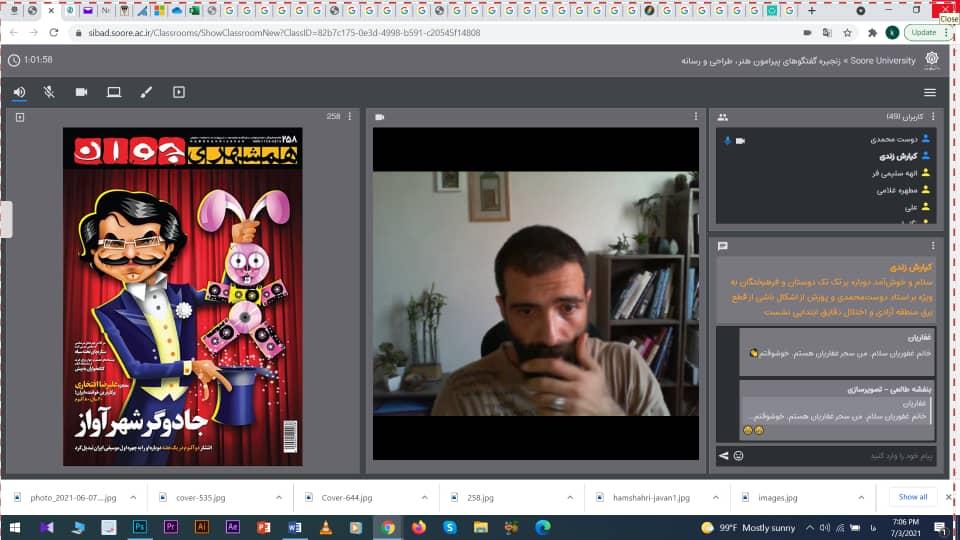
Task: Turn on webcam from classroom toolbar
Action: (81, 92)
